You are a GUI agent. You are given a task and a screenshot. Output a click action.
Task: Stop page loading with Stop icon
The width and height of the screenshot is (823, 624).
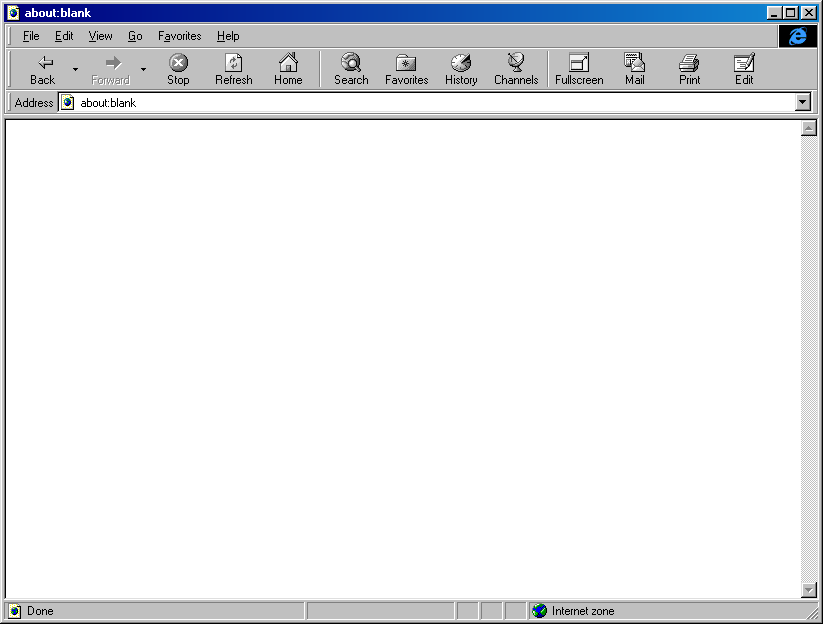pyautogui.click(x=178, y=62)
